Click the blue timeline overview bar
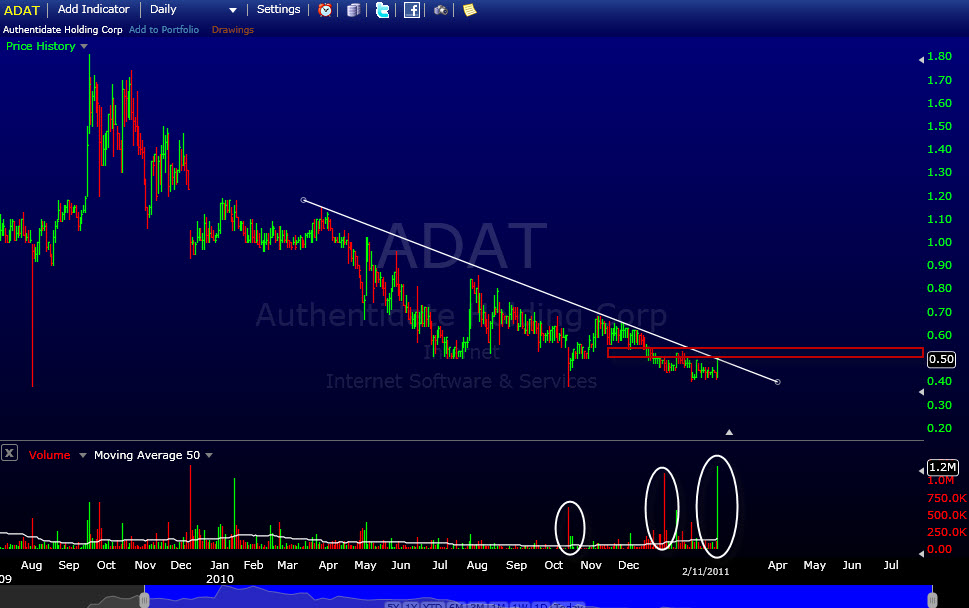 click(538, 597)
